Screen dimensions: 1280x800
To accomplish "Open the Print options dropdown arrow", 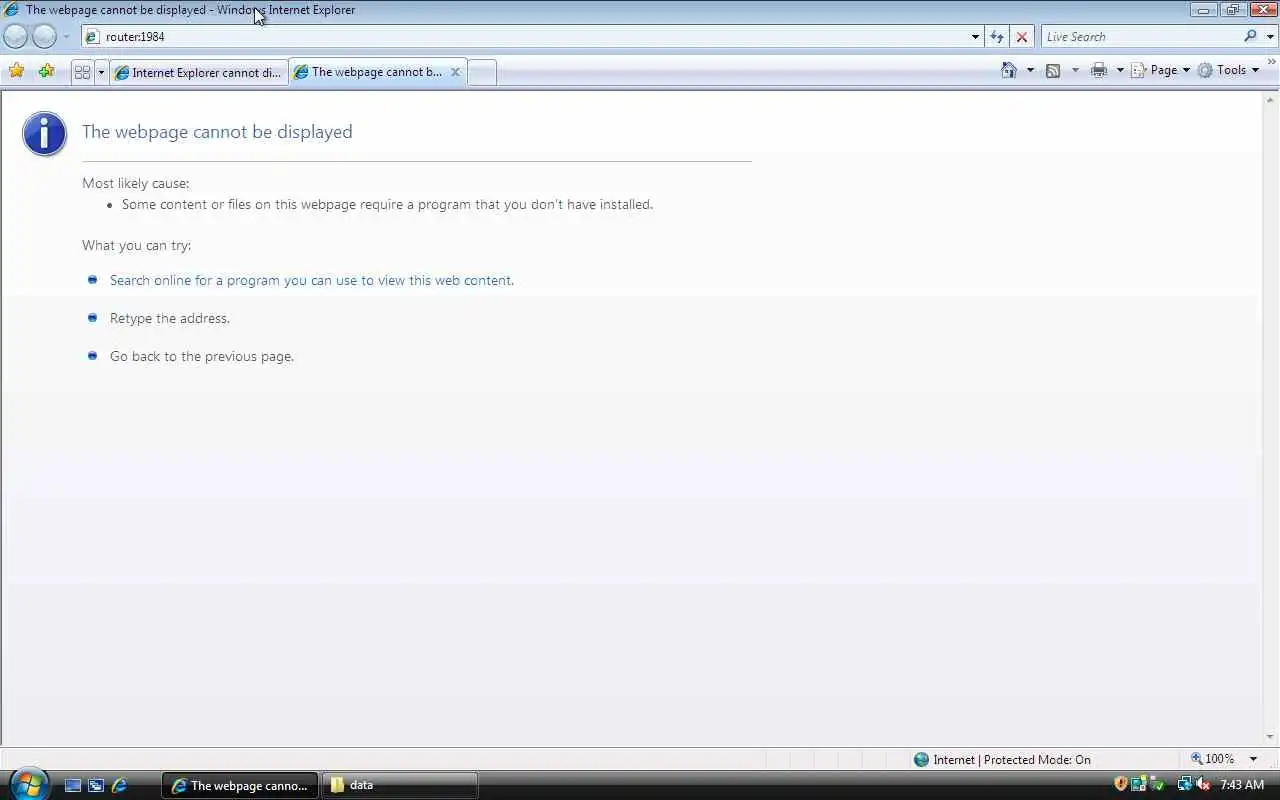I will point(1120,70).
